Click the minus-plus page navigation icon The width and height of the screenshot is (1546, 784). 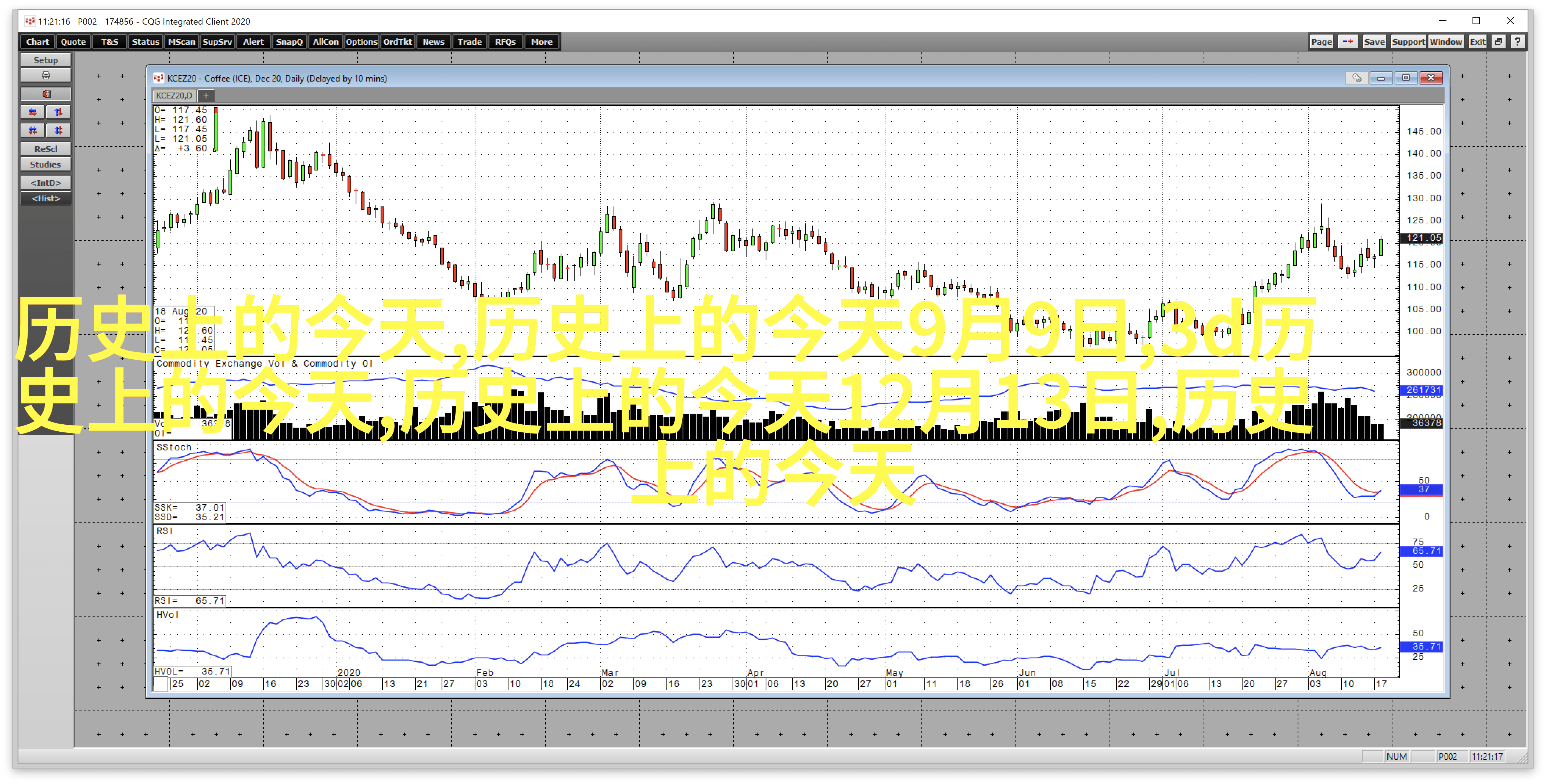click(x=1348, y=42)
